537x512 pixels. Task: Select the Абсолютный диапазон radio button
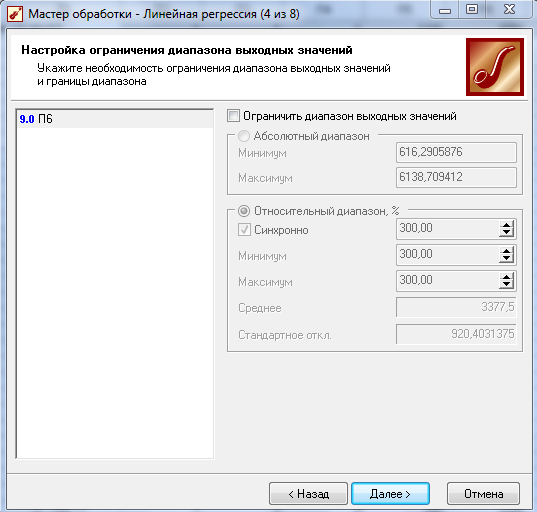(244, 136)
